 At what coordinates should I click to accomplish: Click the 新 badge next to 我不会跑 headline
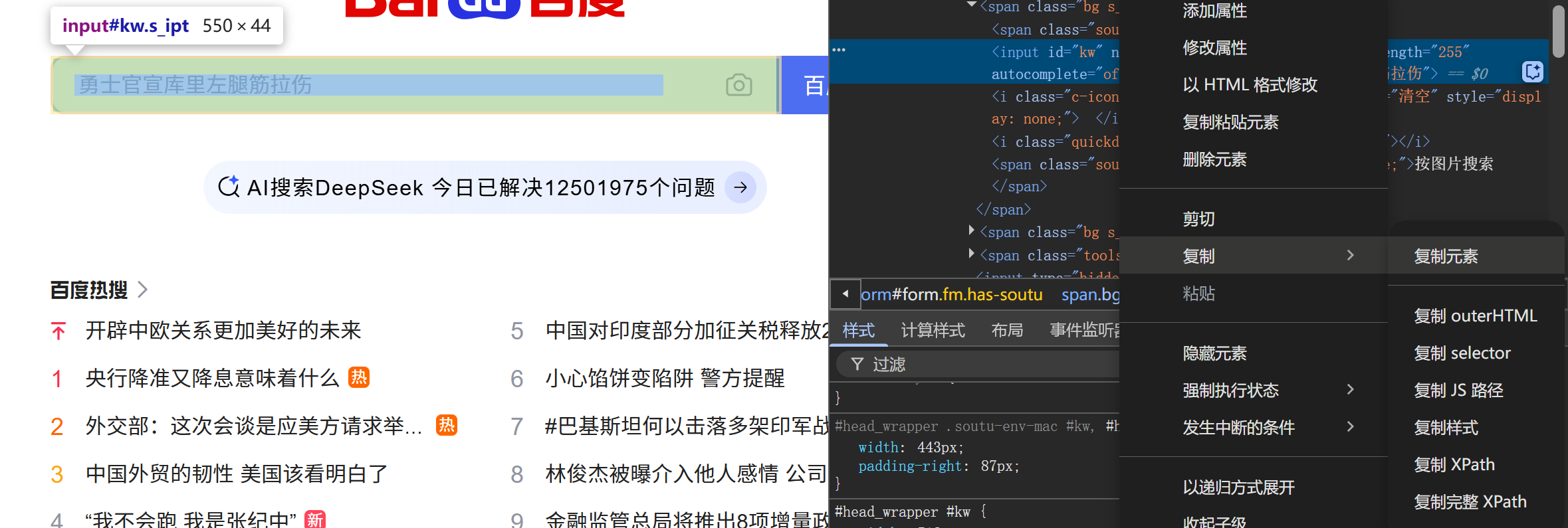(x=315, y=519)
